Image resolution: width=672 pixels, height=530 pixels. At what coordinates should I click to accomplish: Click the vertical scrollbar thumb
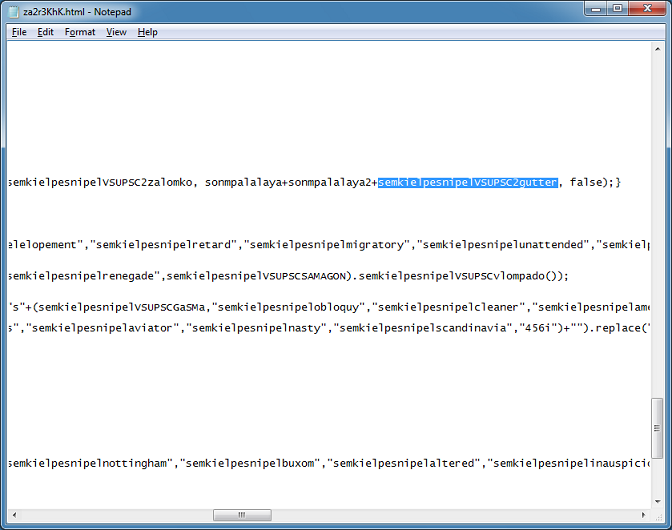656,428
